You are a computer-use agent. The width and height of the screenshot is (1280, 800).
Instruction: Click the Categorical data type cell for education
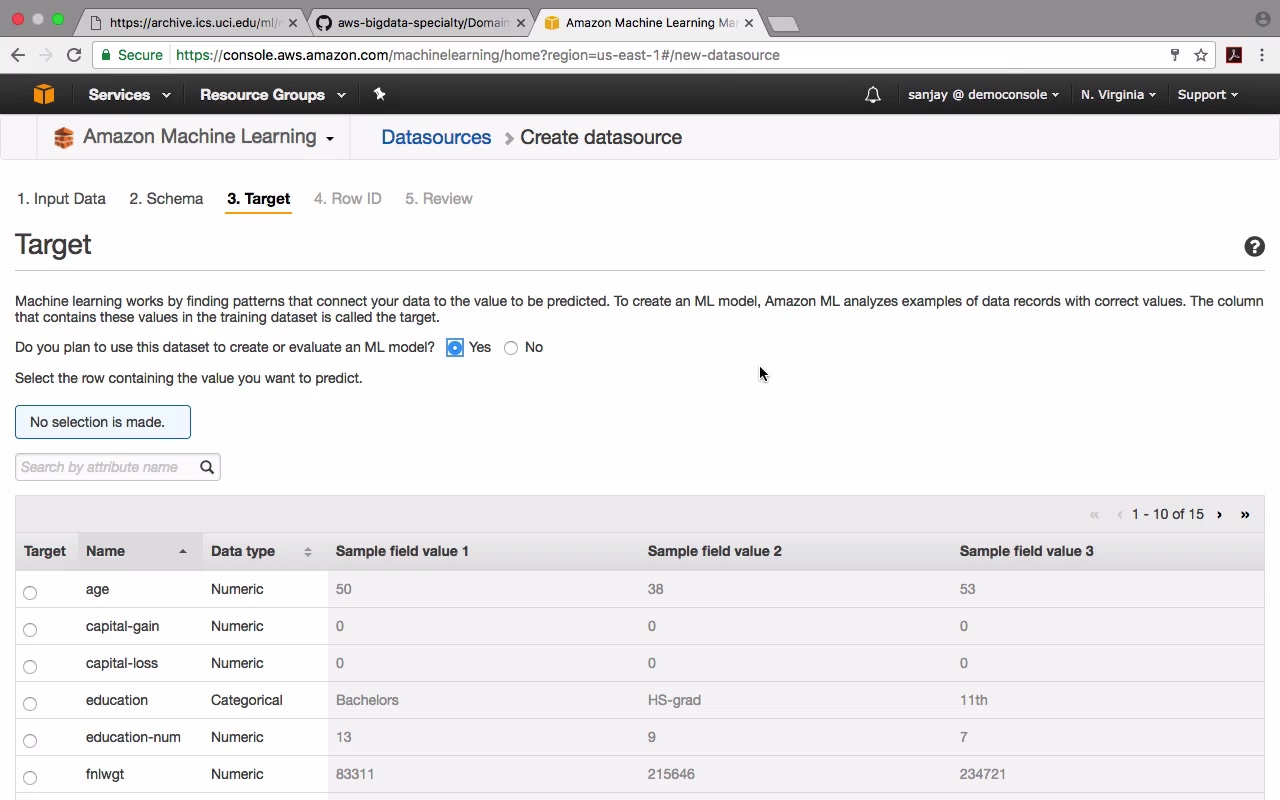(x=247, y=700)
